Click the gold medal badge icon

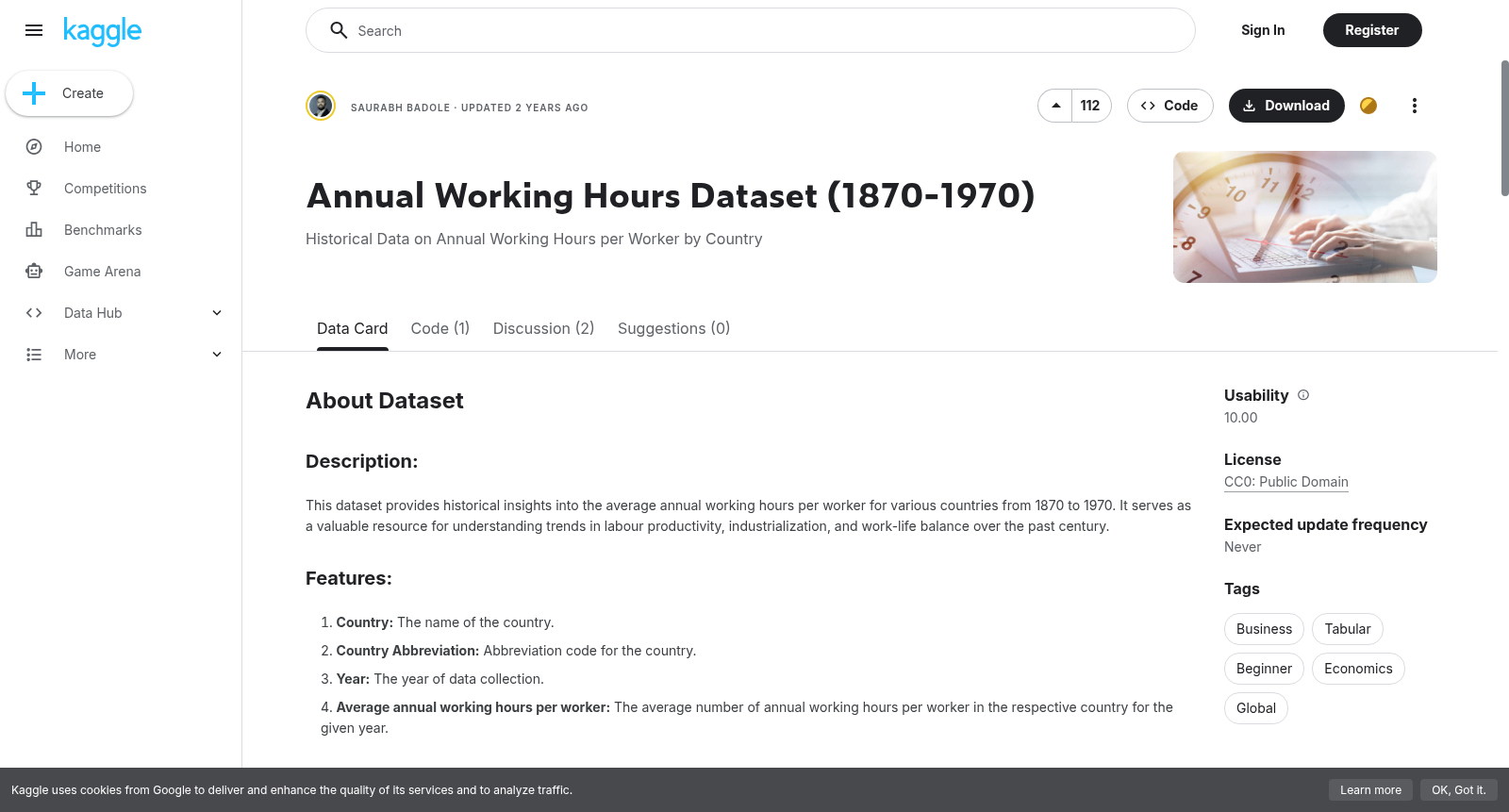[1368, 106]
